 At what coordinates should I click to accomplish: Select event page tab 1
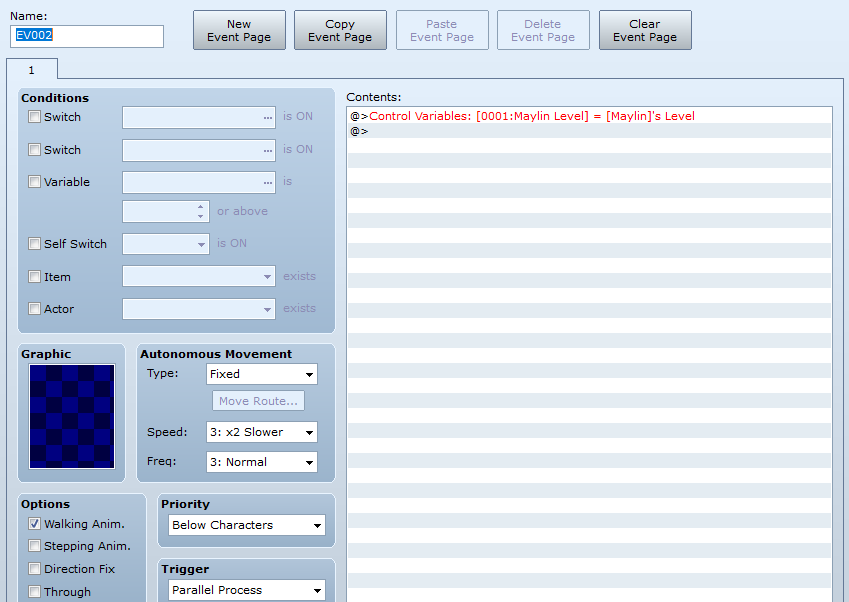(31, 70)
